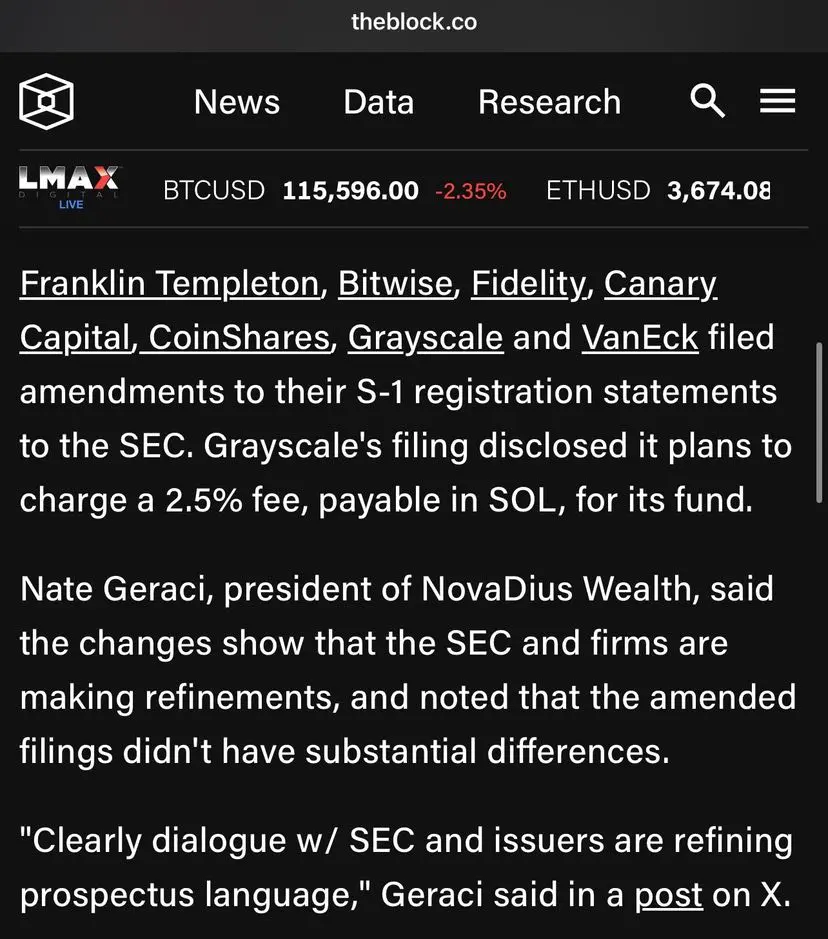The height and width of the screenshot is (939, 828).
Task: Open the Fidelity hyperlink
Action: coord(527,283)
